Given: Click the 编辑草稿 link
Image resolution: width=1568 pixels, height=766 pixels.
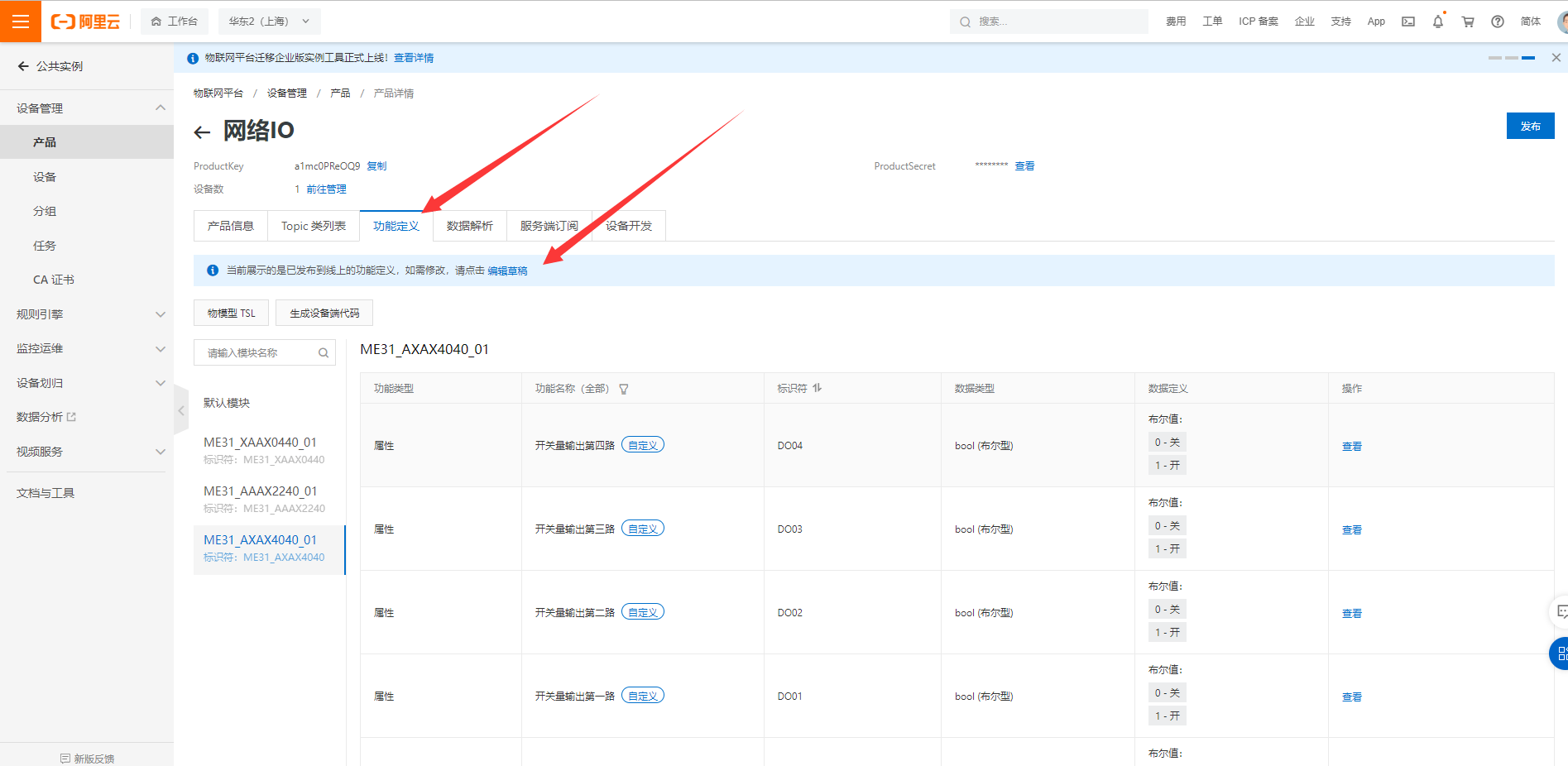Looking at the screenshot, I should [507, 270].
